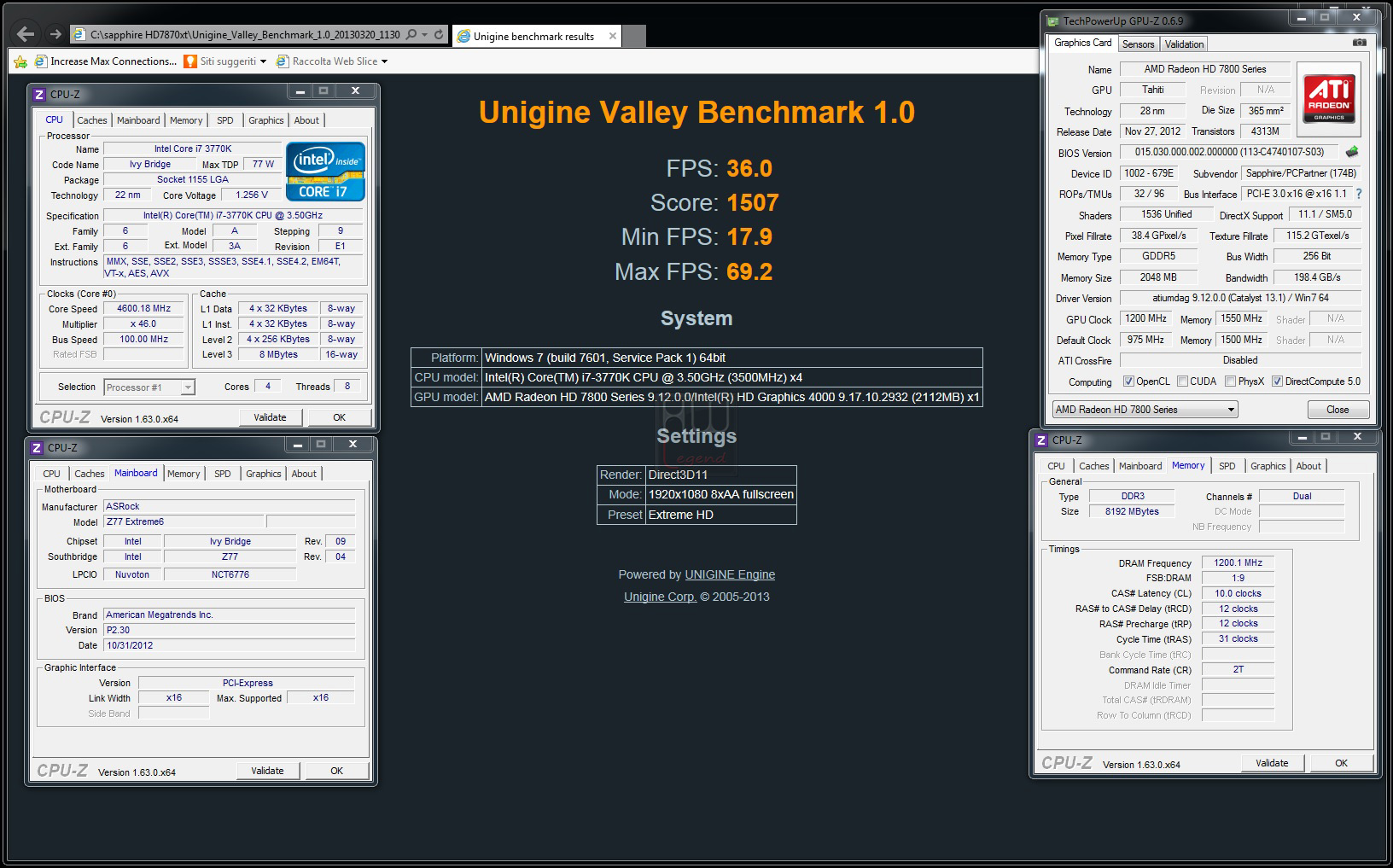This screenshot has height=868, width=1393.
Task: Click the address bar showing the benchmark file path
Action: tap(244, 34)
